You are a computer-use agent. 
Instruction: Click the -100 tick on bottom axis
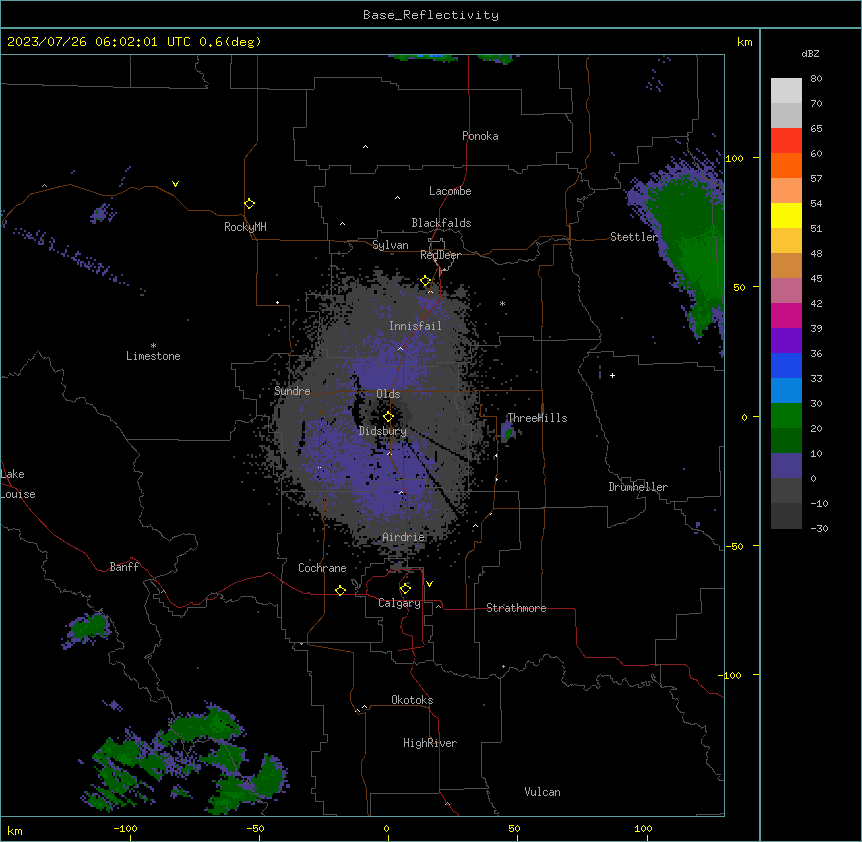pos(125,828)
